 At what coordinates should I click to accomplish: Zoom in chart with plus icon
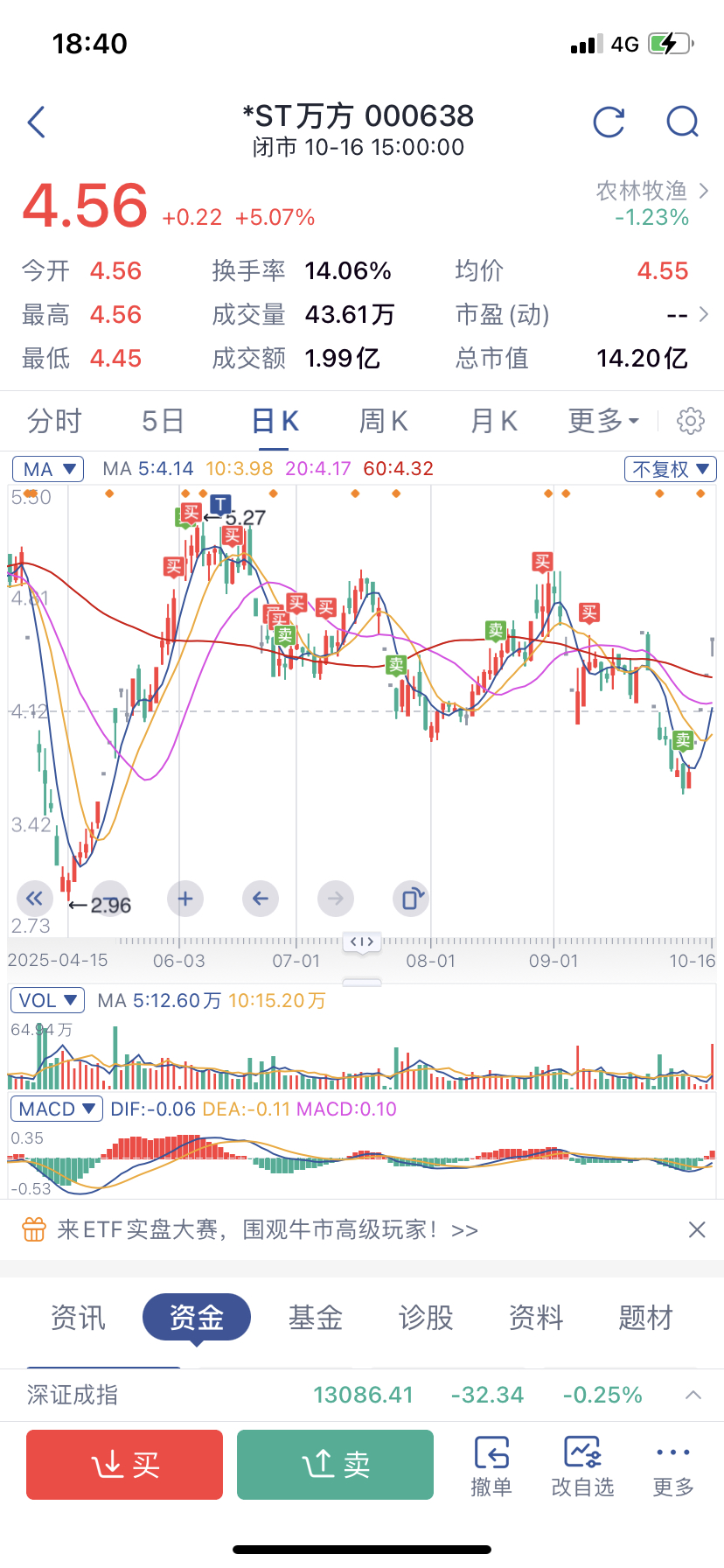pos(185,899)
